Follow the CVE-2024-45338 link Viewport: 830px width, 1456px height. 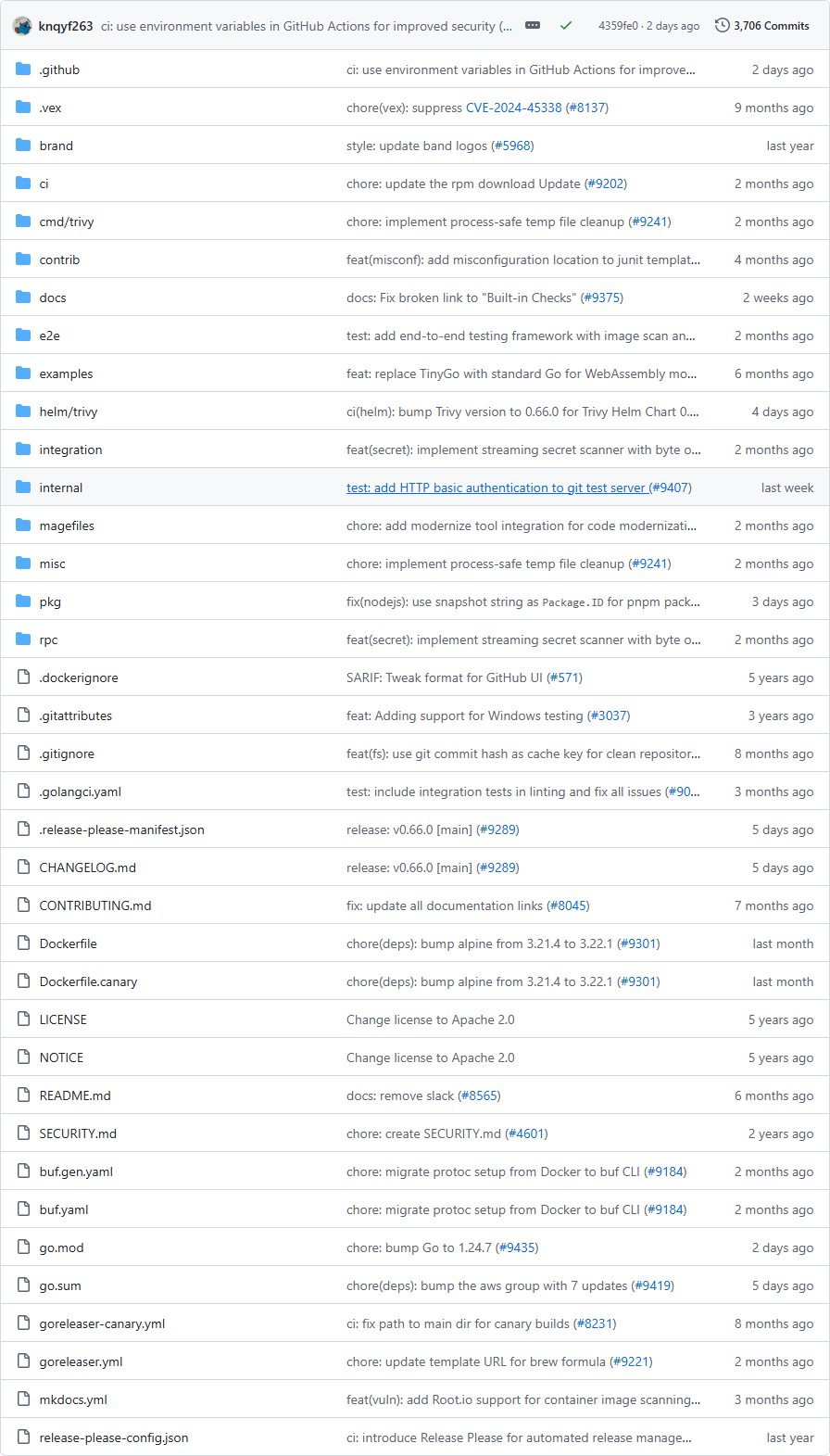pyautogui.click(x=514, y=108)
